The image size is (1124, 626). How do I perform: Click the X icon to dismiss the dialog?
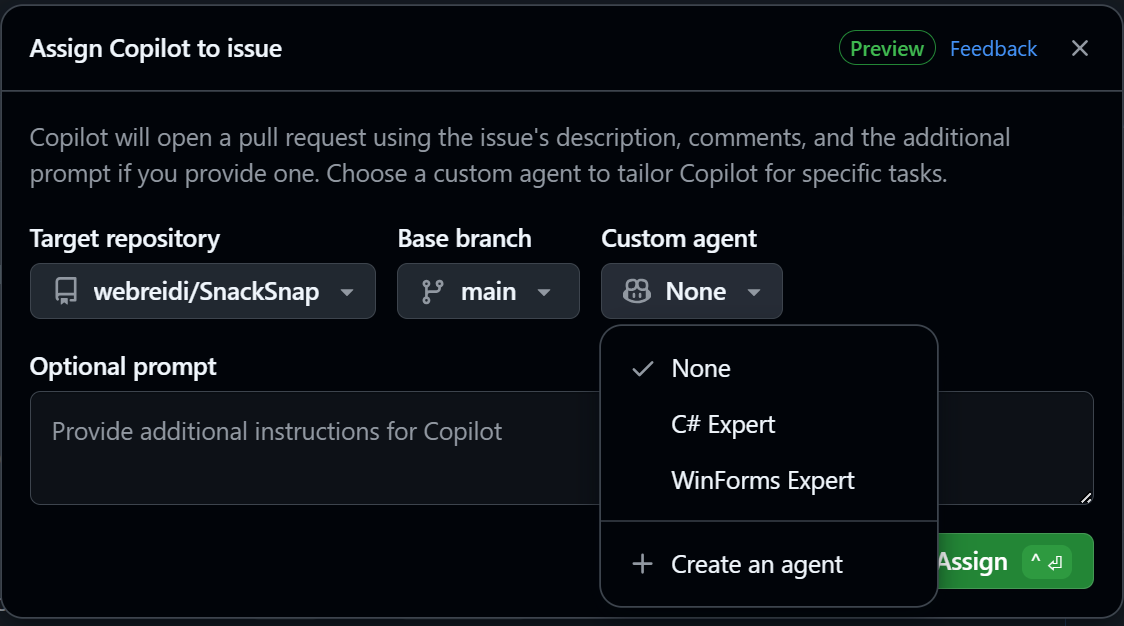point(1079,48)
